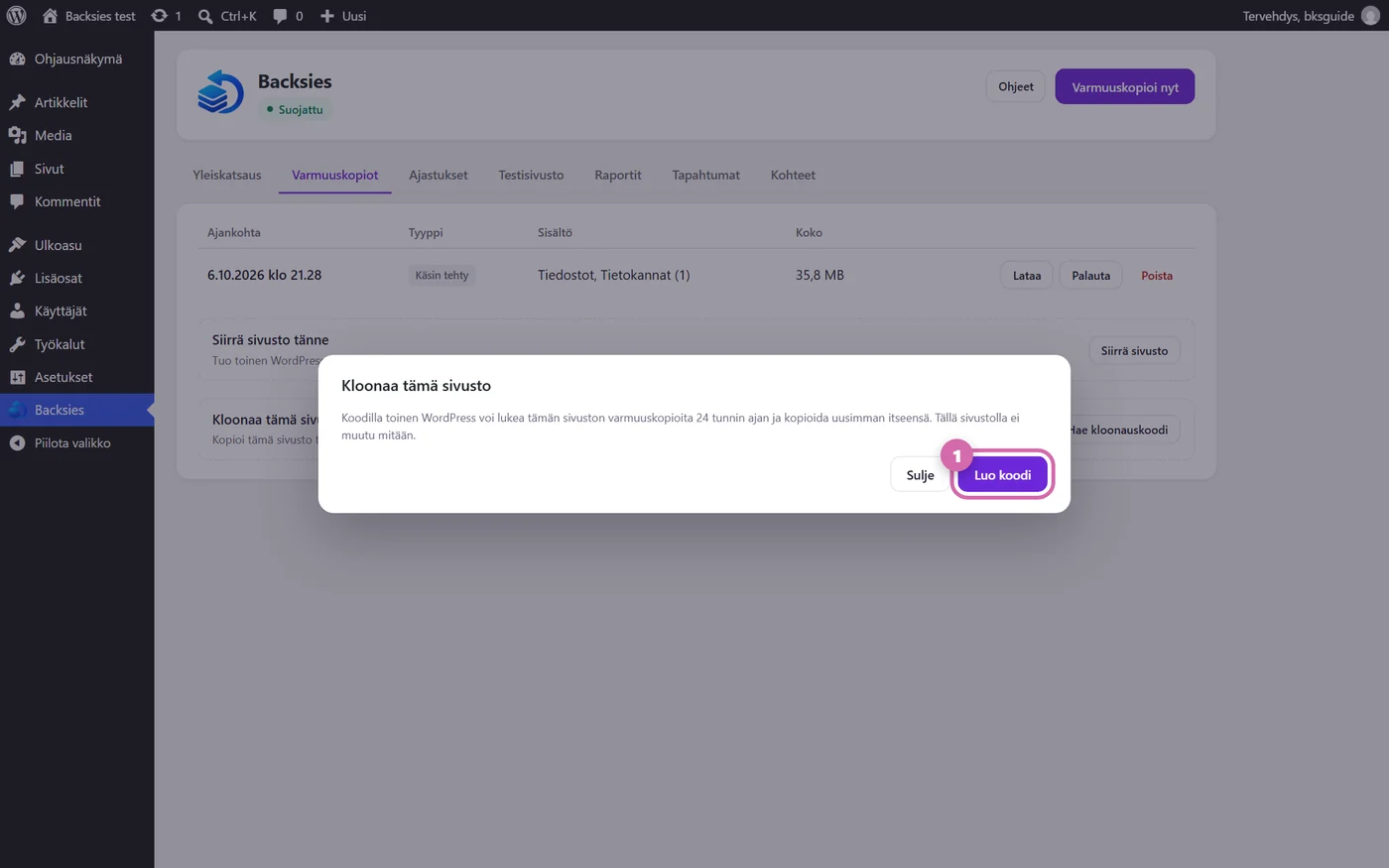
Task: Click the Luo koodi button
Action: (1002, 475)
